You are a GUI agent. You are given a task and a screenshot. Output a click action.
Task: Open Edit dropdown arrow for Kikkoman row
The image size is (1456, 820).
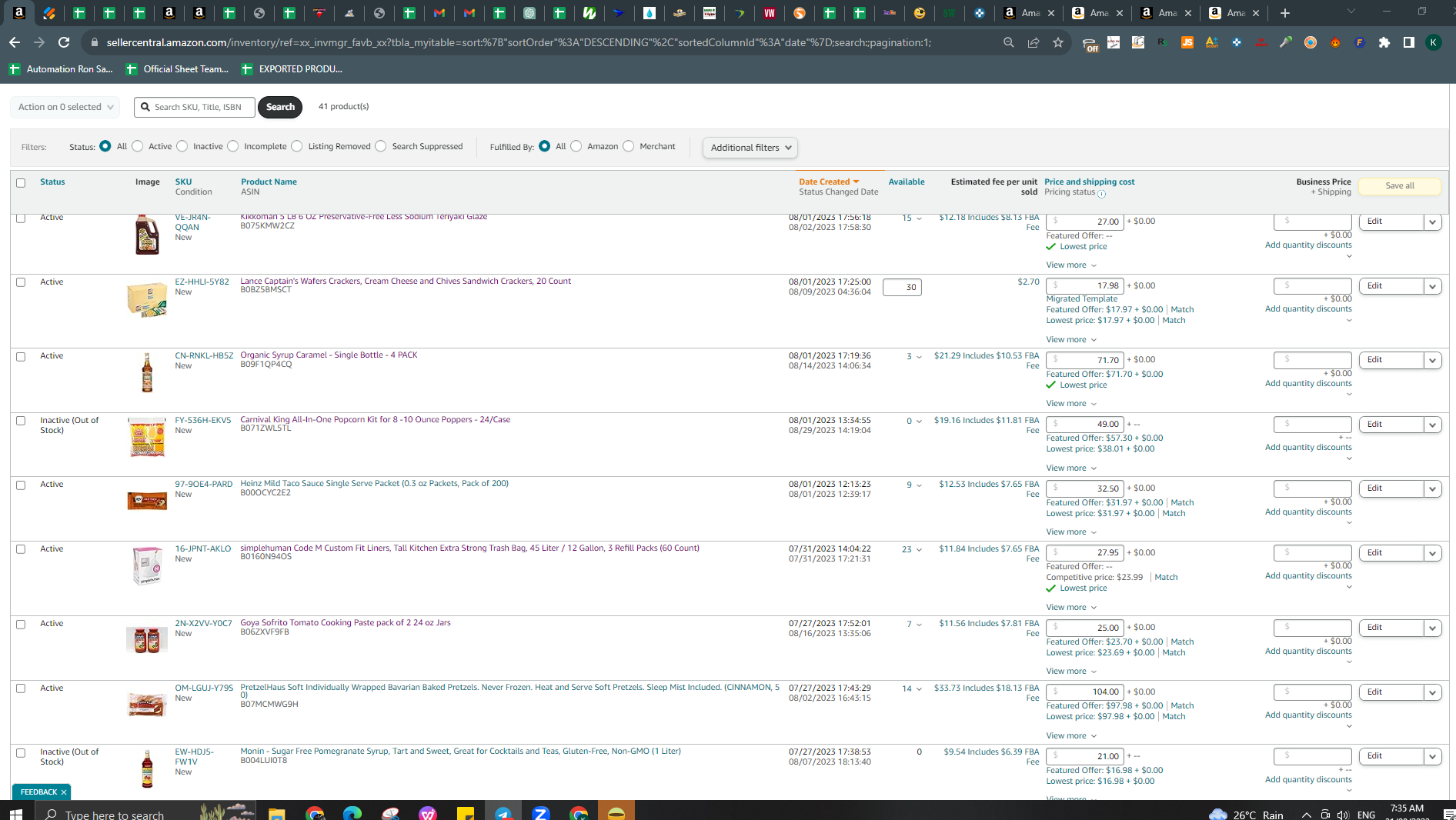point(1432,222)
